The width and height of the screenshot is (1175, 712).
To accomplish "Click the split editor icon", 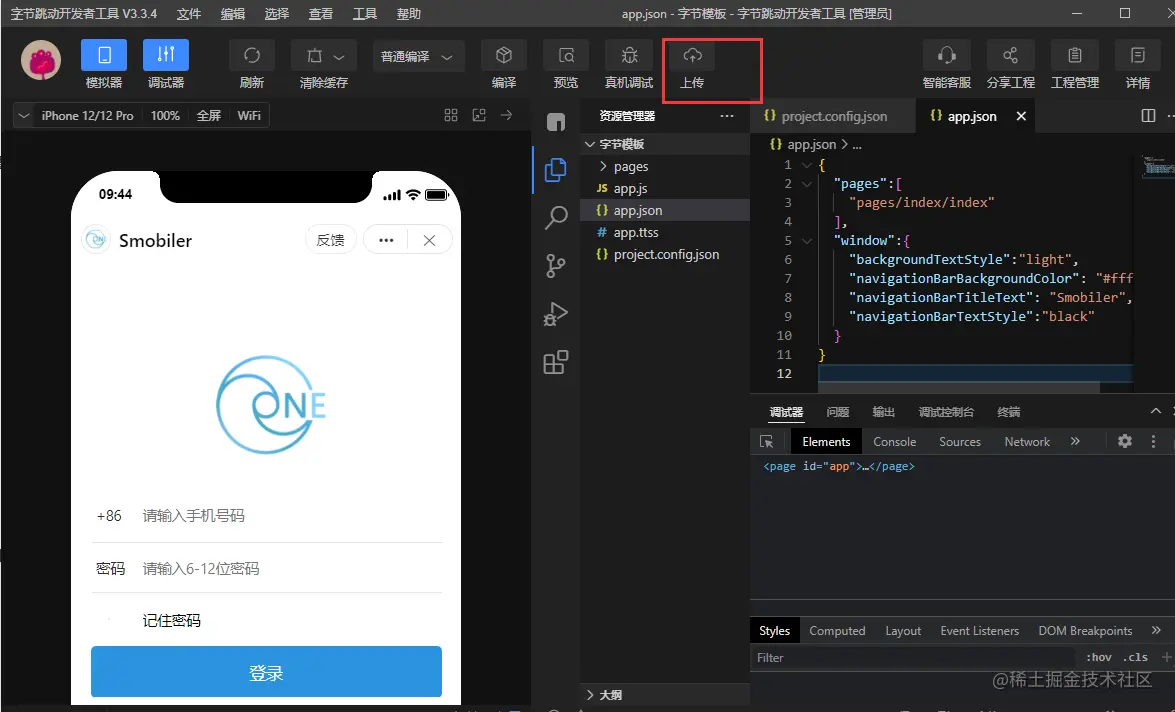I will point(1147,115).
